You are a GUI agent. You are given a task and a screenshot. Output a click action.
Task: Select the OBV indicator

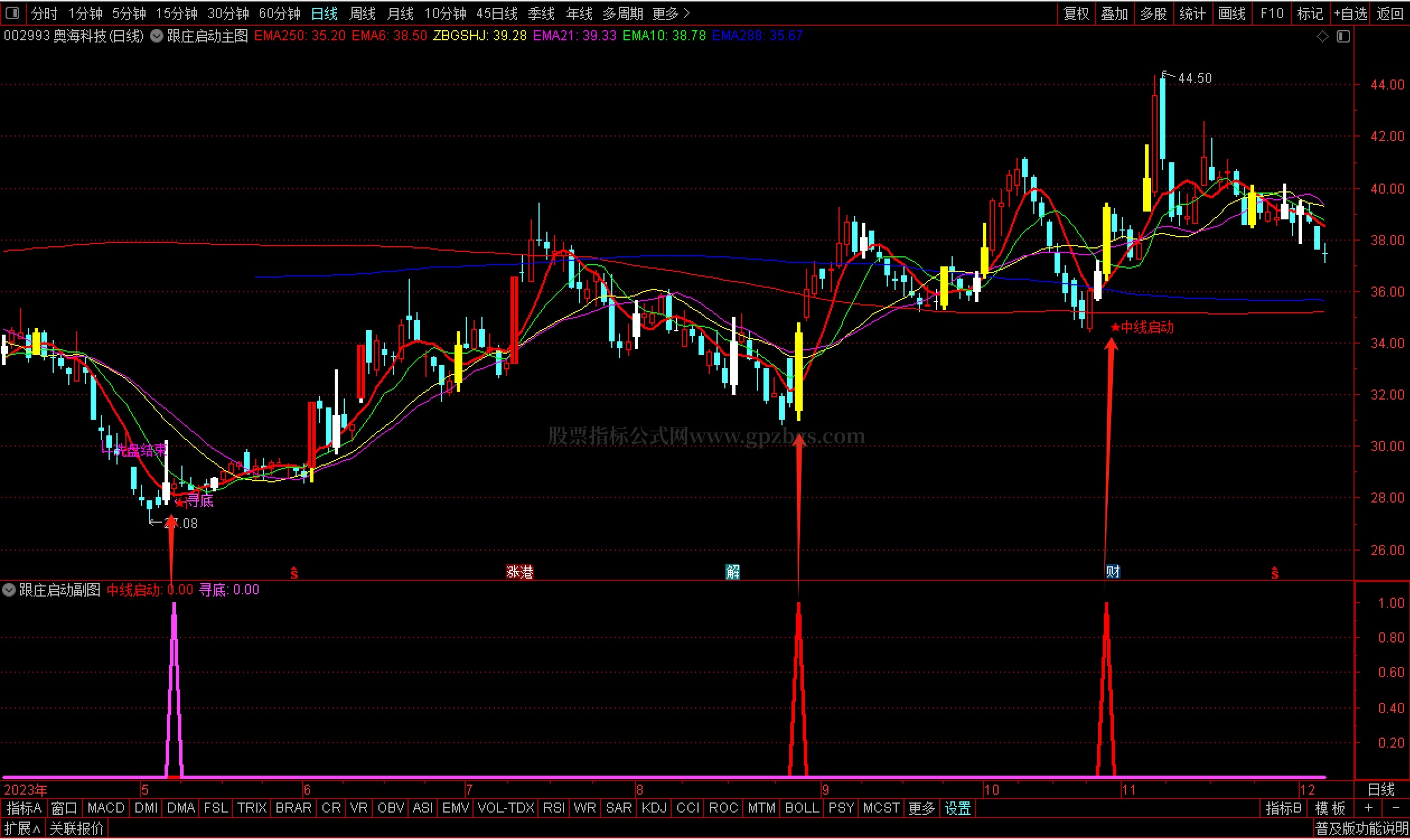point(391,809)
